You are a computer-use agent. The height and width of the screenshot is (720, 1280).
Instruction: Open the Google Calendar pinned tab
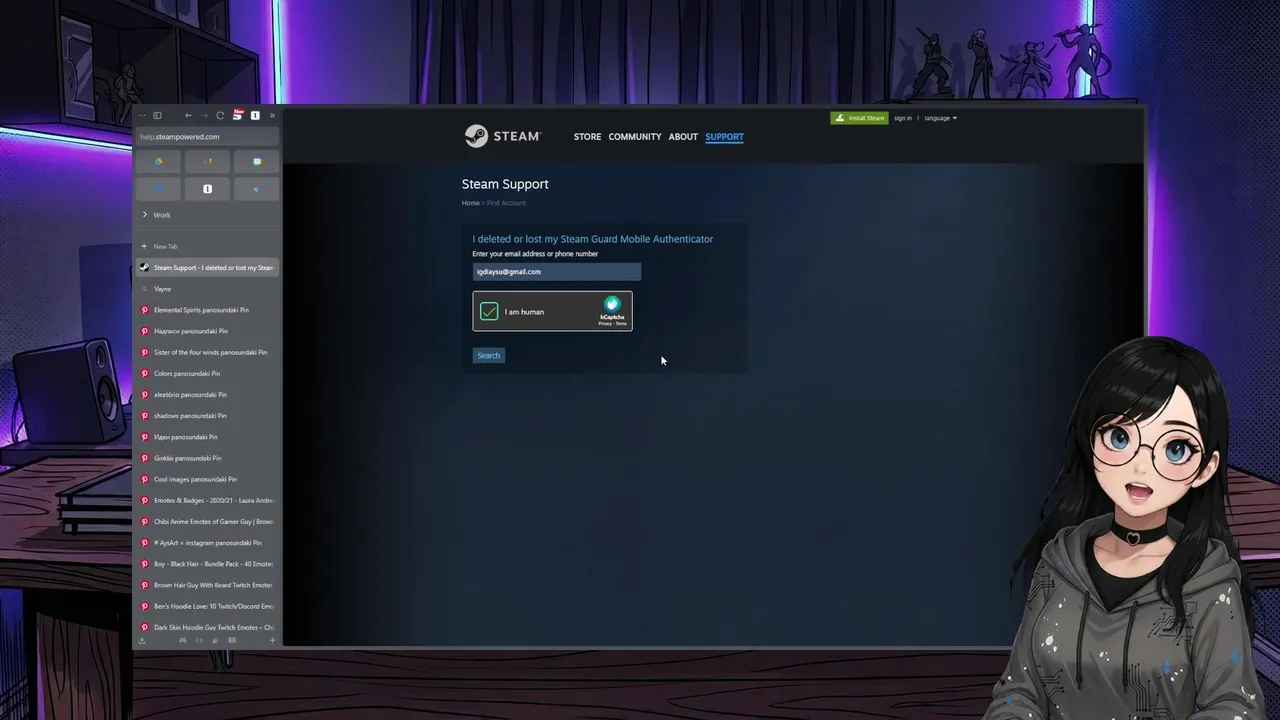(257, 161)
